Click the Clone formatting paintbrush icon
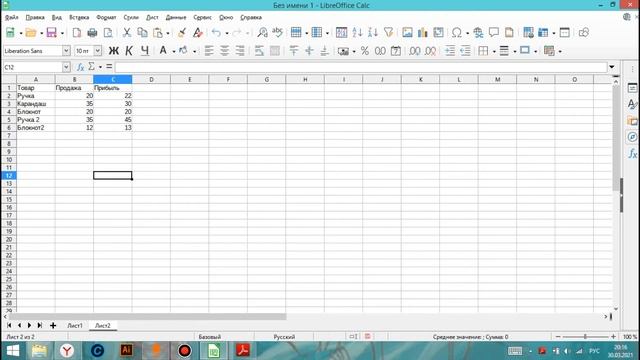This screenshot has width=640, height=360. tap(182, 33)
